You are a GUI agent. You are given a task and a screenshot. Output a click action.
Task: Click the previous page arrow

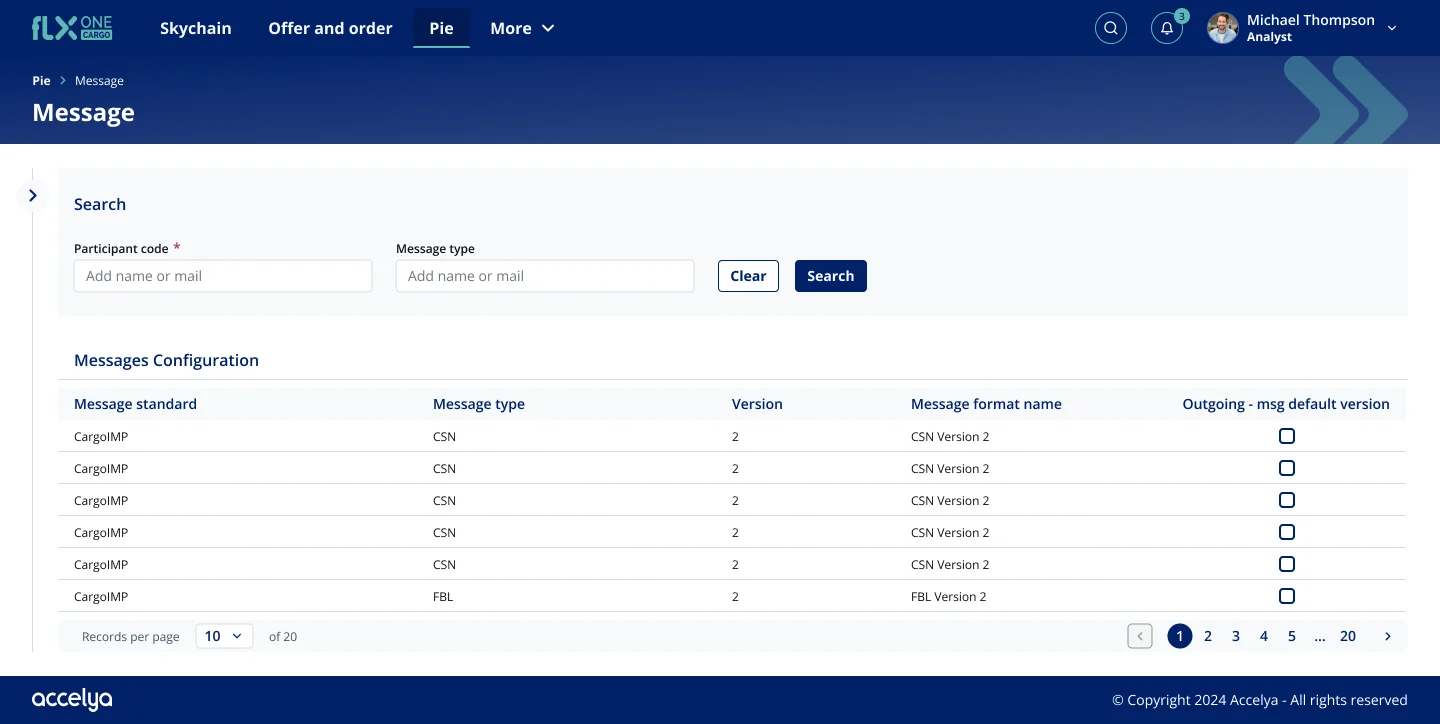pyautogui.click(x=1140, y=636)
